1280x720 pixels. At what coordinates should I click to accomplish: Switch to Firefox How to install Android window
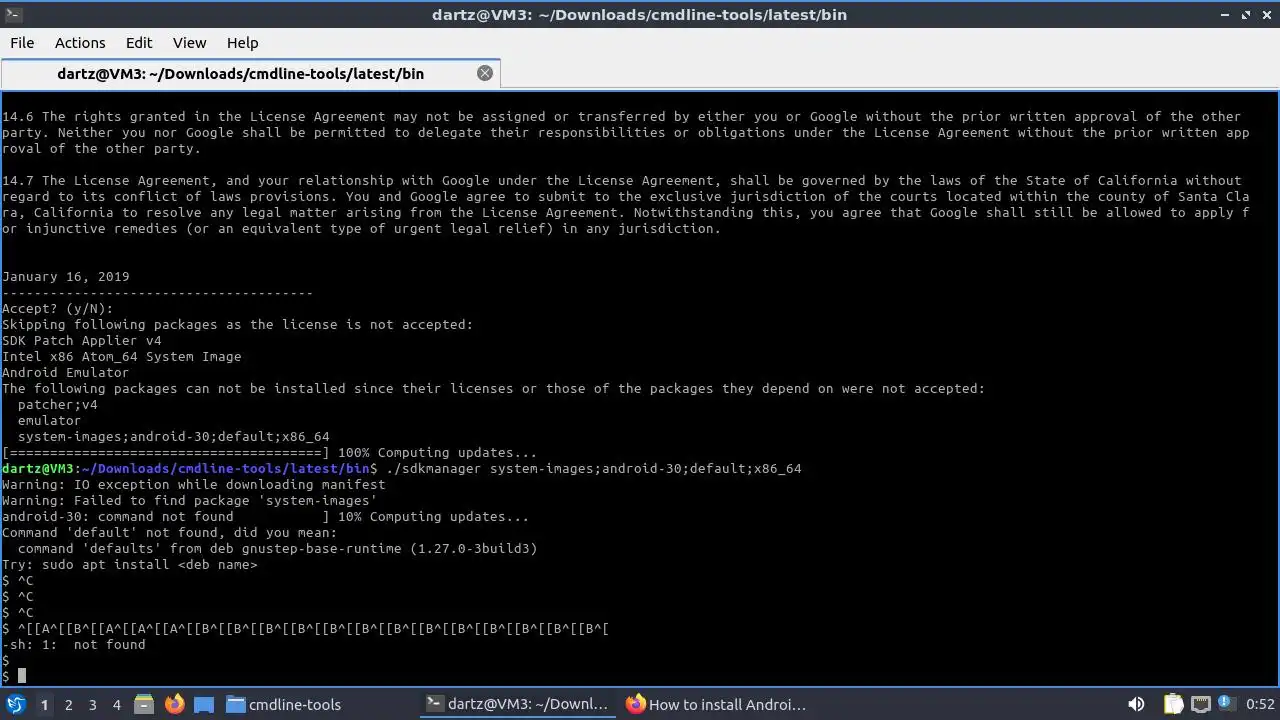(x=718, y=704)
